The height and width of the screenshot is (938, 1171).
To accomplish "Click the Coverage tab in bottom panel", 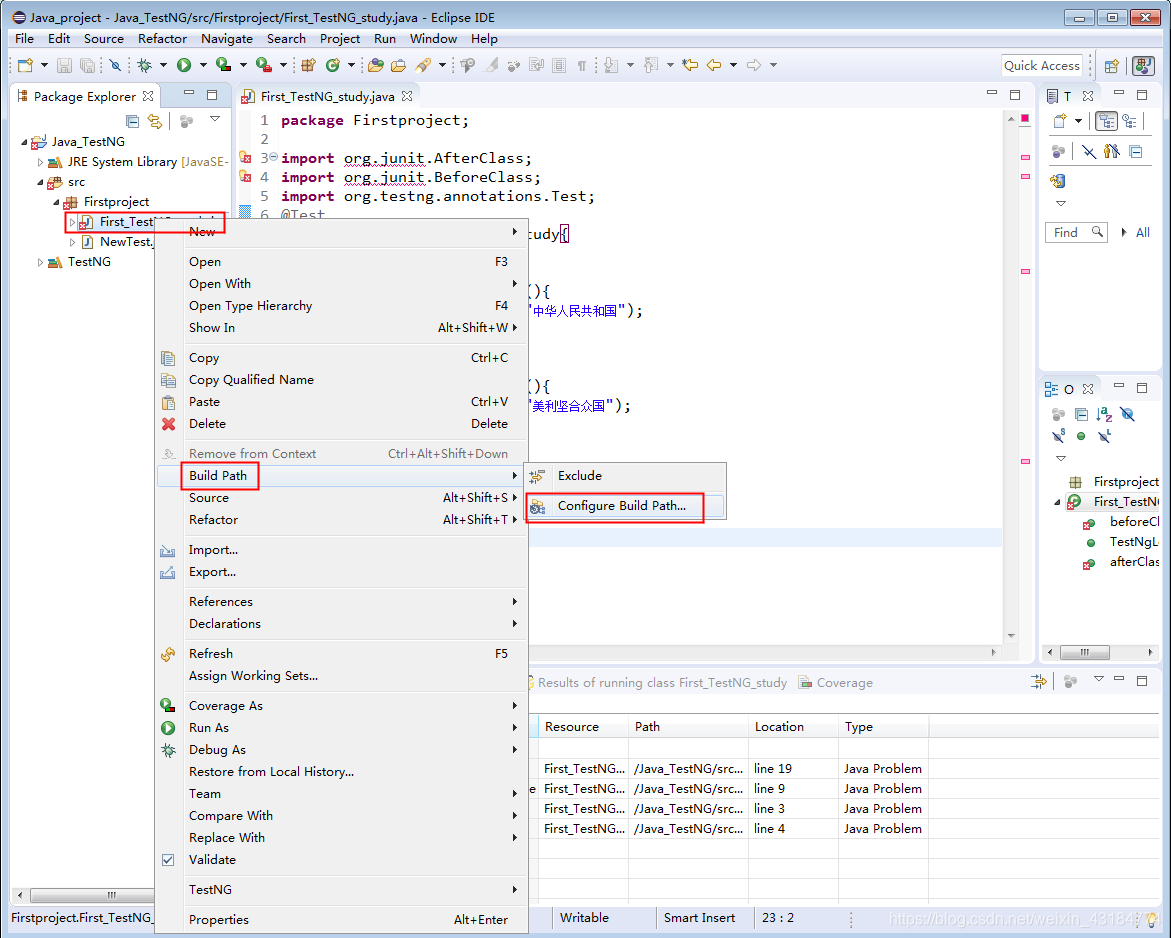I will coord(836,683).
